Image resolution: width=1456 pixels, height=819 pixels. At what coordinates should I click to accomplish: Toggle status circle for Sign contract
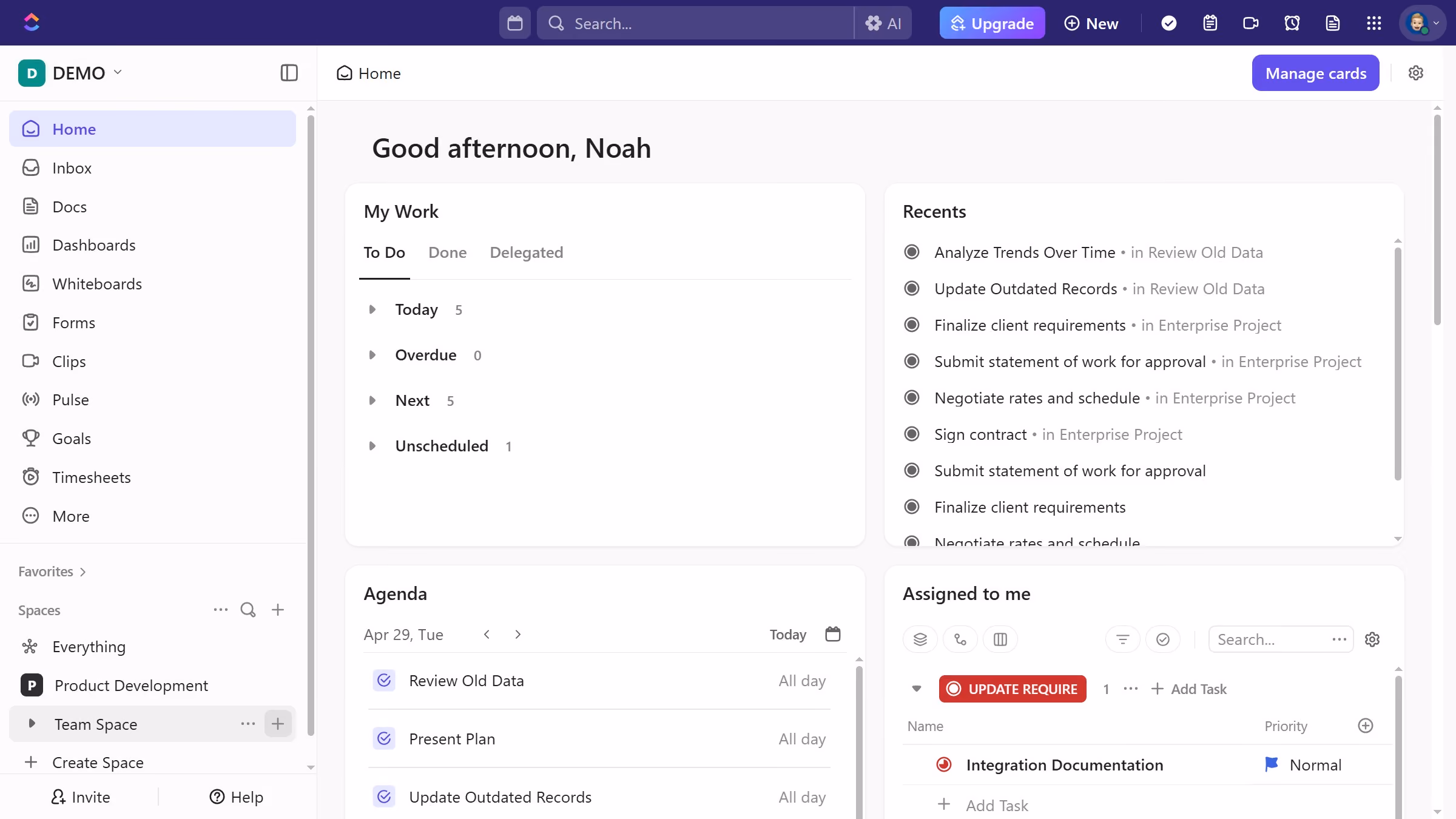click(912, 434)
